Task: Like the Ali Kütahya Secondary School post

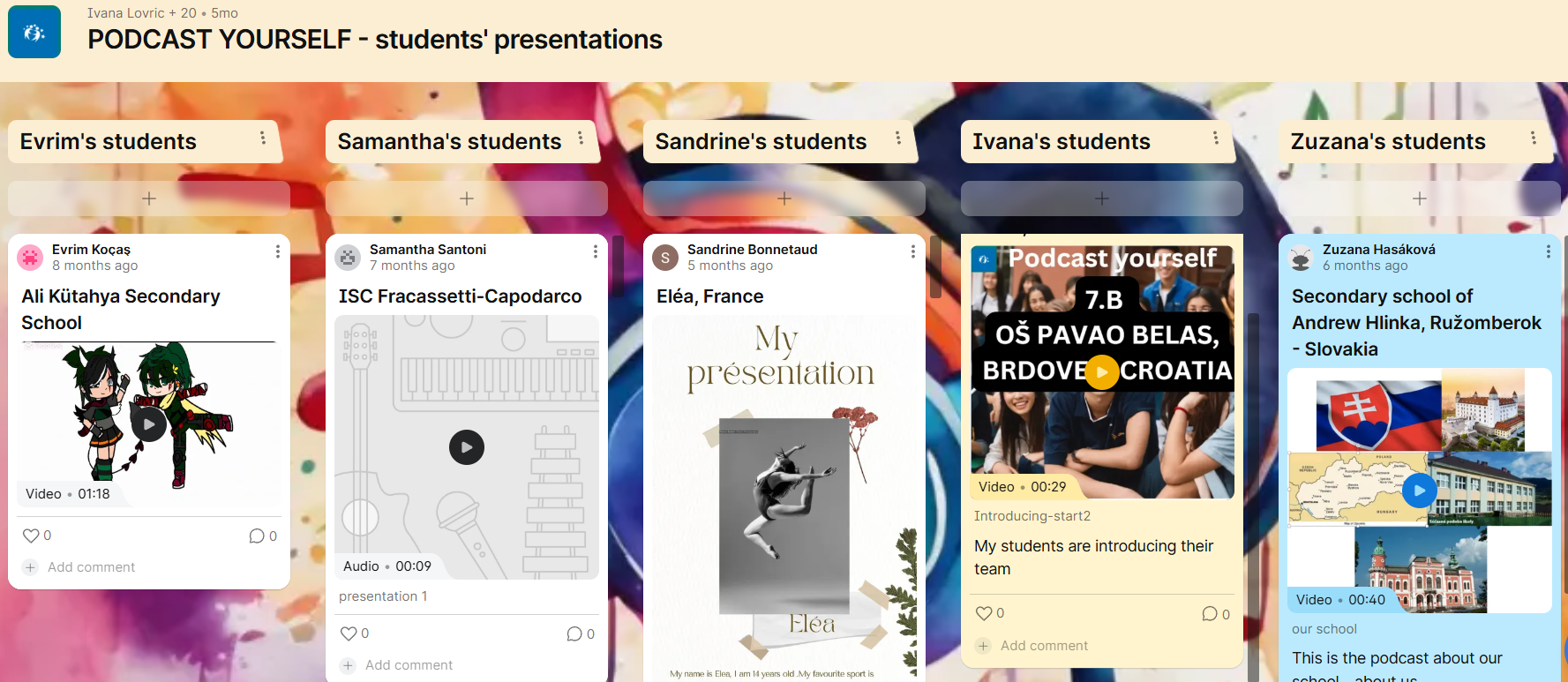Action: 31,536
